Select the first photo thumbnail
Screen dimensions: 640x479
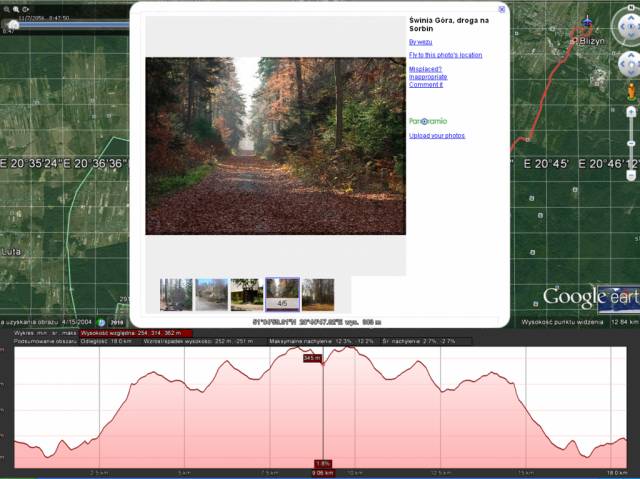tap(176, 294)
